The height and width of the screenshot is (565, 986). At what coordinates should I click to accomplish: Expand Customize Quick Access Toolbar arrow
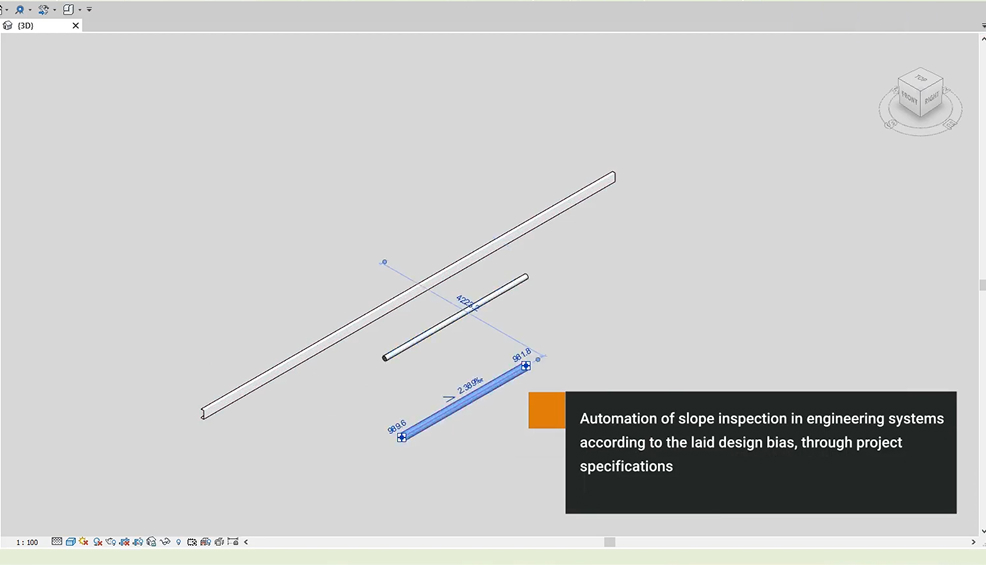89,9
